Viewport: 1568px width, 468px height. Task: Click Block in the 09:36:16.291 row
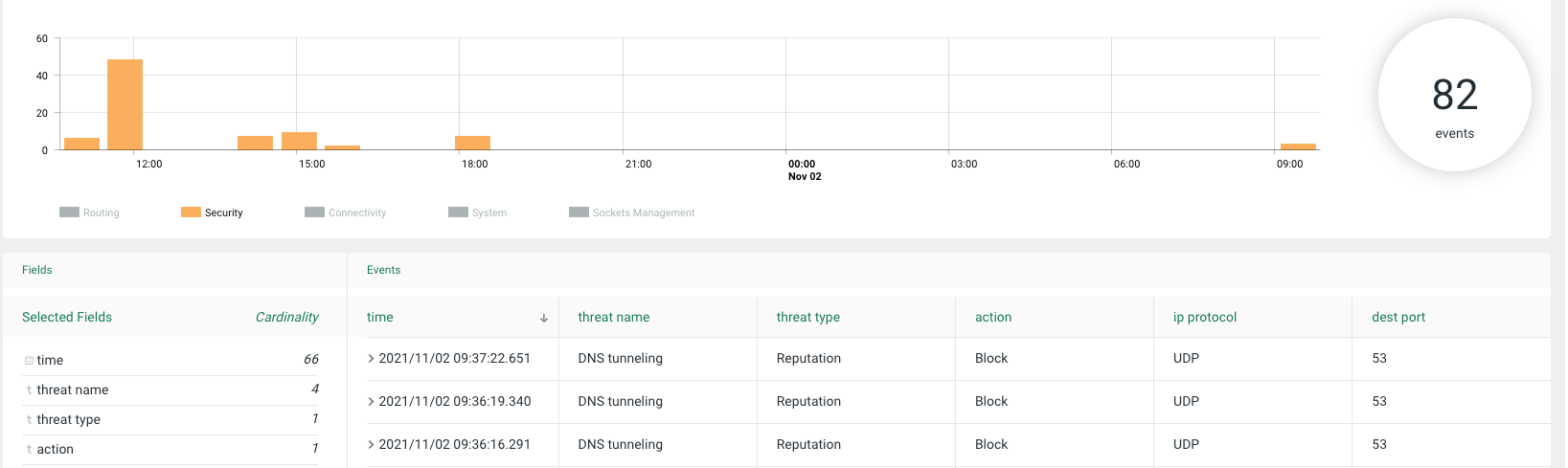pos(991,444)
